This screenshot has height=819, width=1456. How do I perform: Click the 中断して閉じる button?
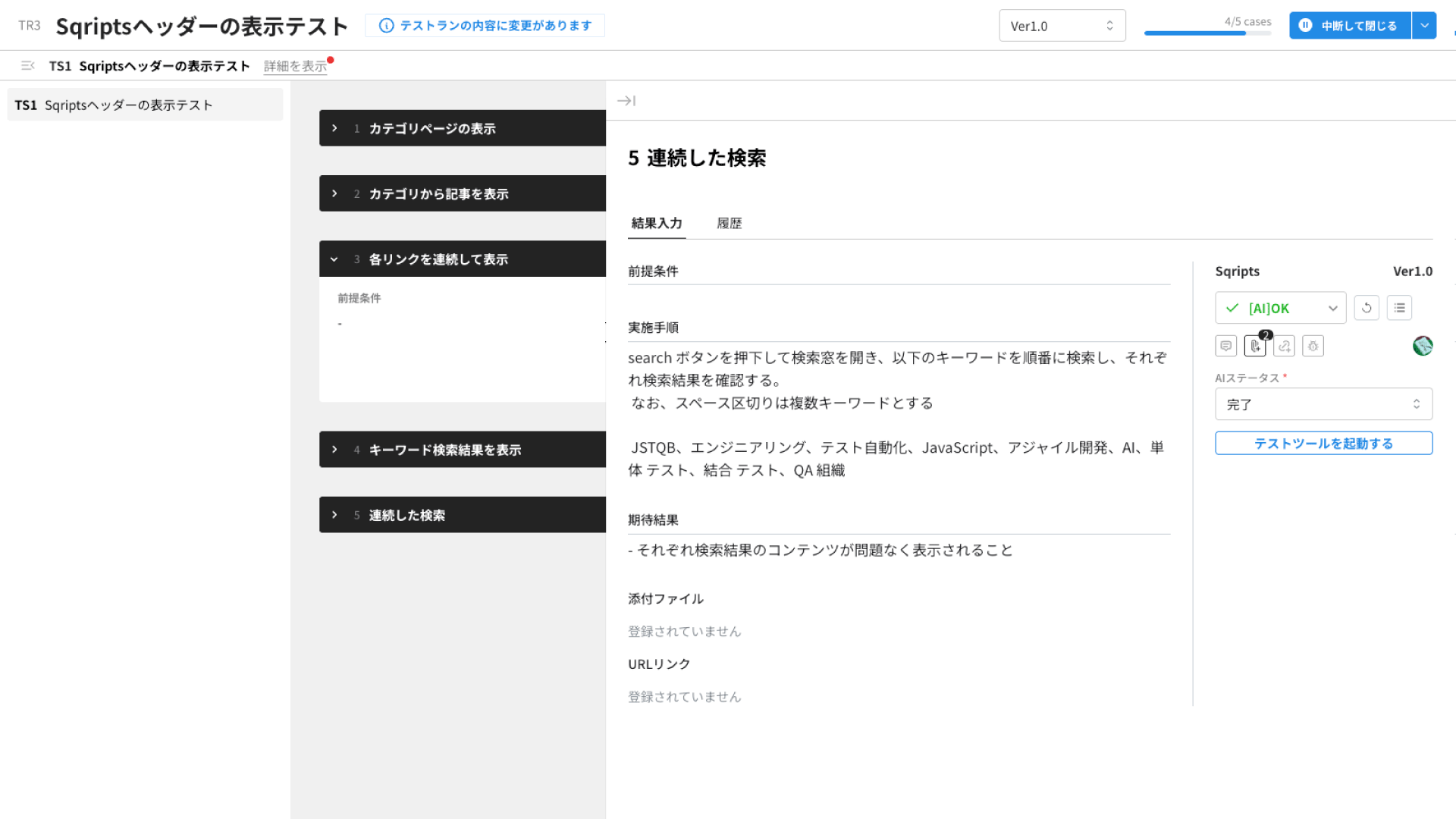click(1350, 26)
